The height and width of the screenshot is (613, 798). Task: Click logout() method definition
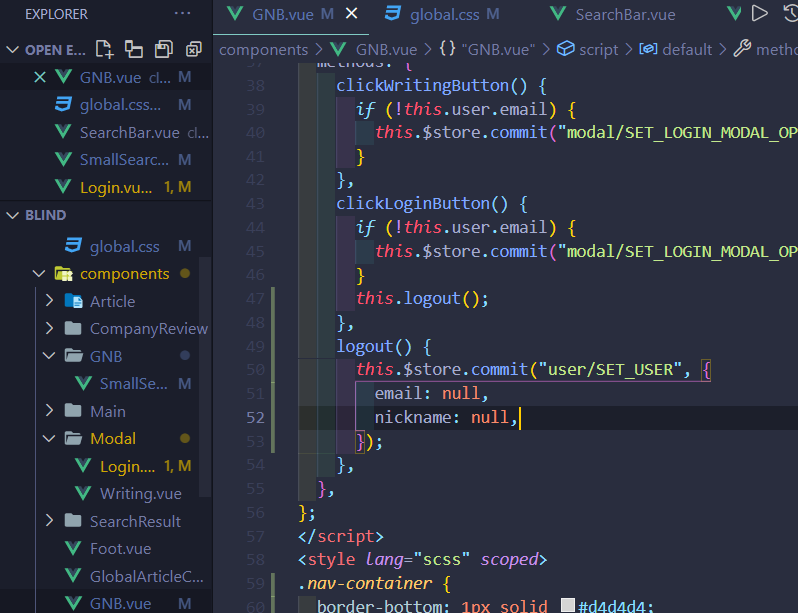(x=374, y=346)
